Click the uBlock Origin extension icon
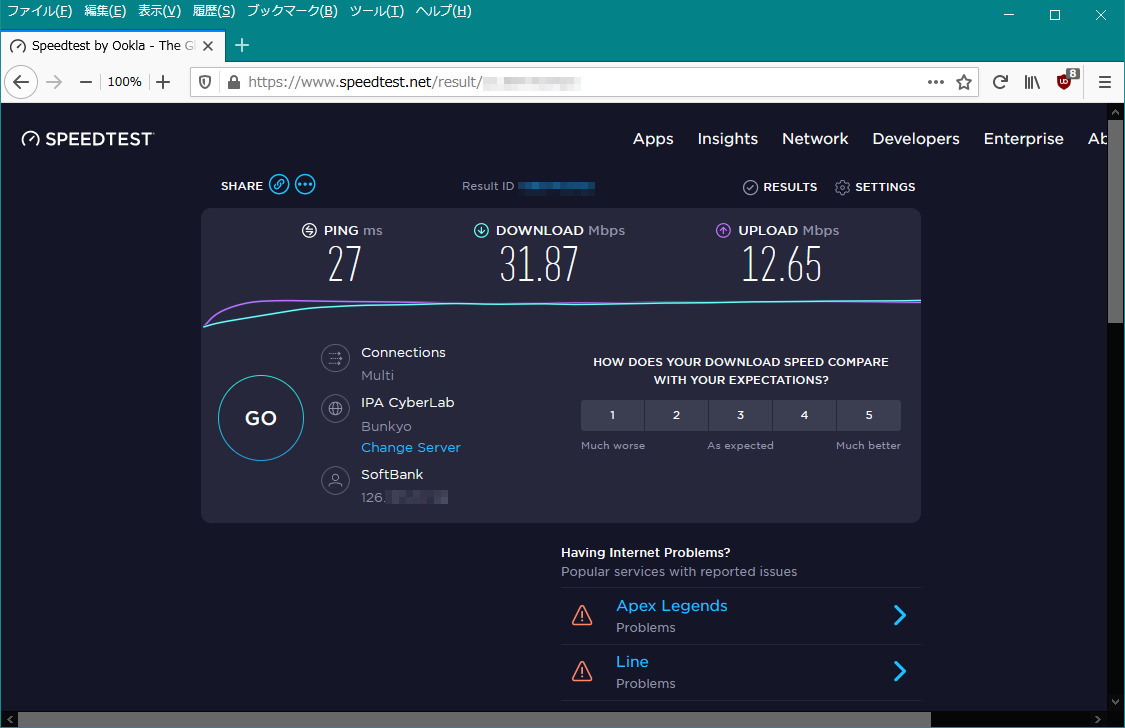1125x728 pixels. pos(1066,82)
